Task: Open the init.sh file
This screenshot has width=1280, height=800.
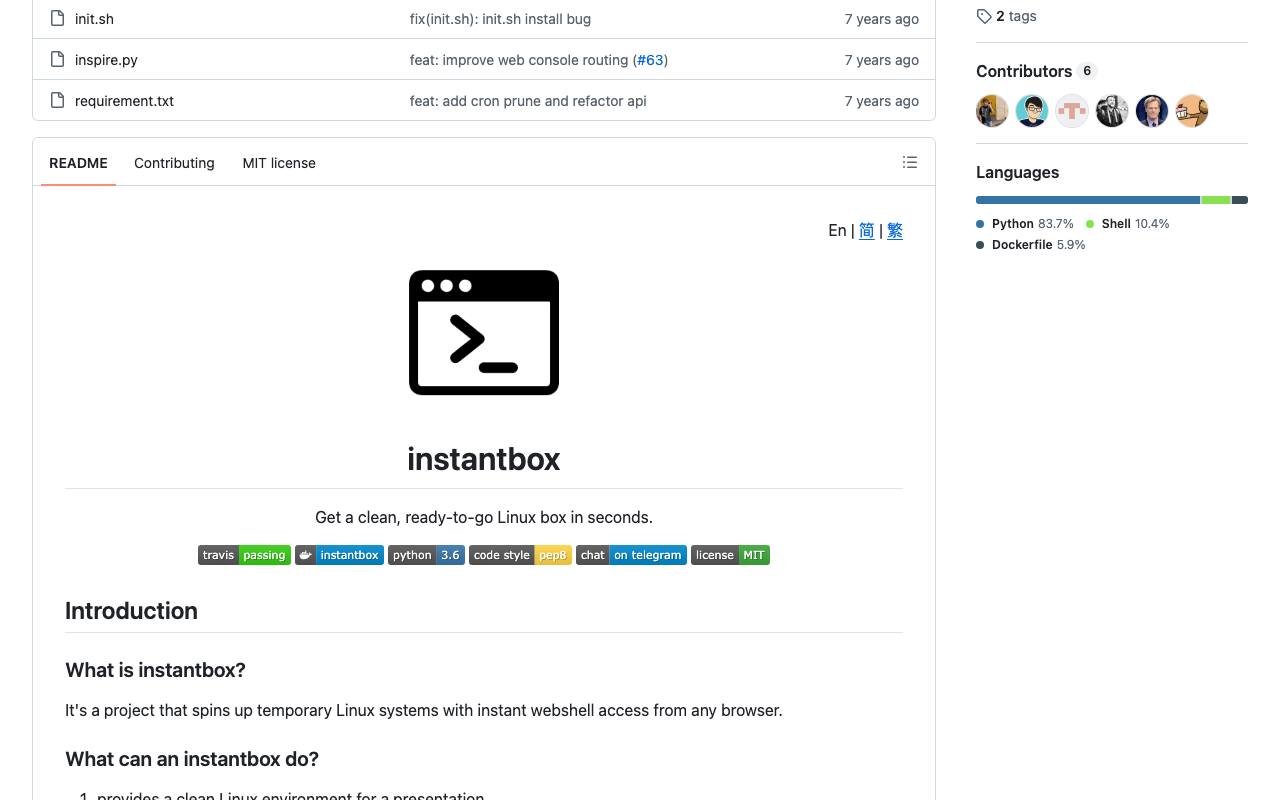Action: pos(94,19)
